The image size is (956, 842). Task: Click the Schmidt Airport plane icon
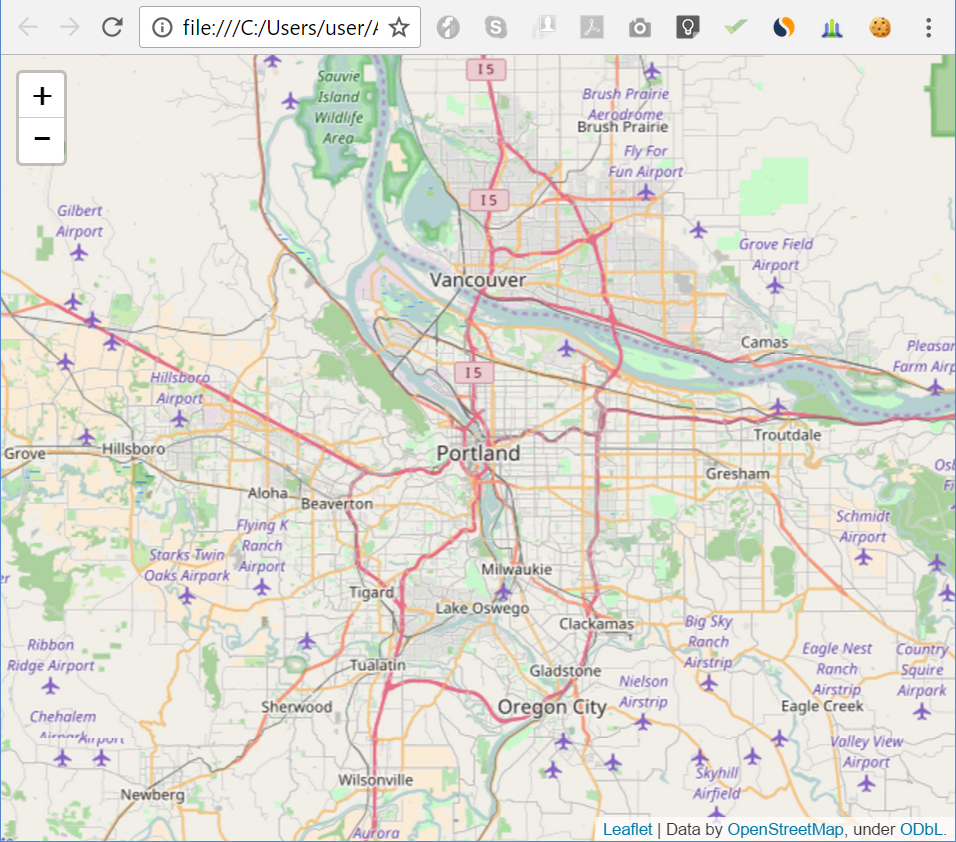point(863,557)
